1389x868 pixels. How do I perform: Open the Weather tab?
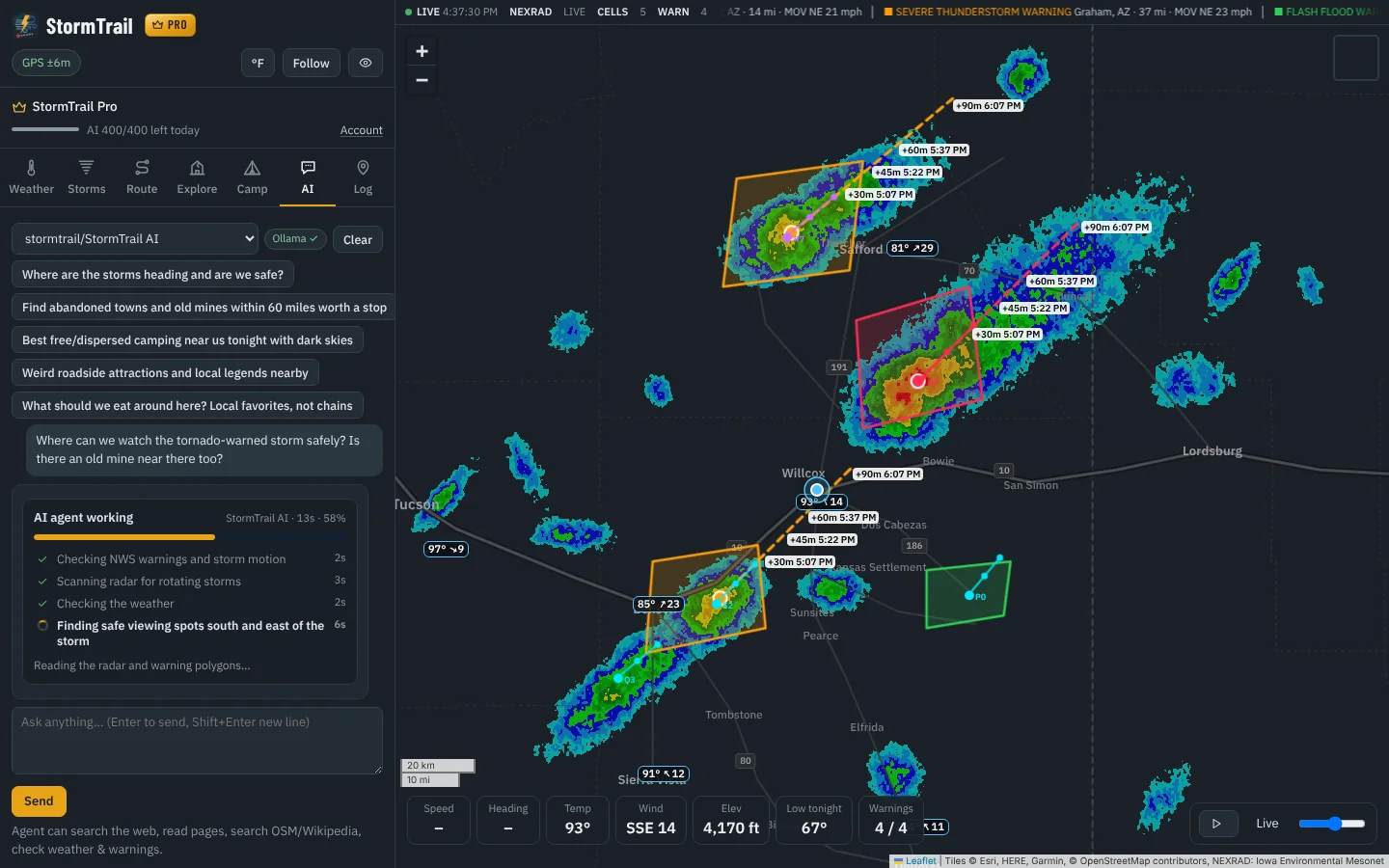32,177
